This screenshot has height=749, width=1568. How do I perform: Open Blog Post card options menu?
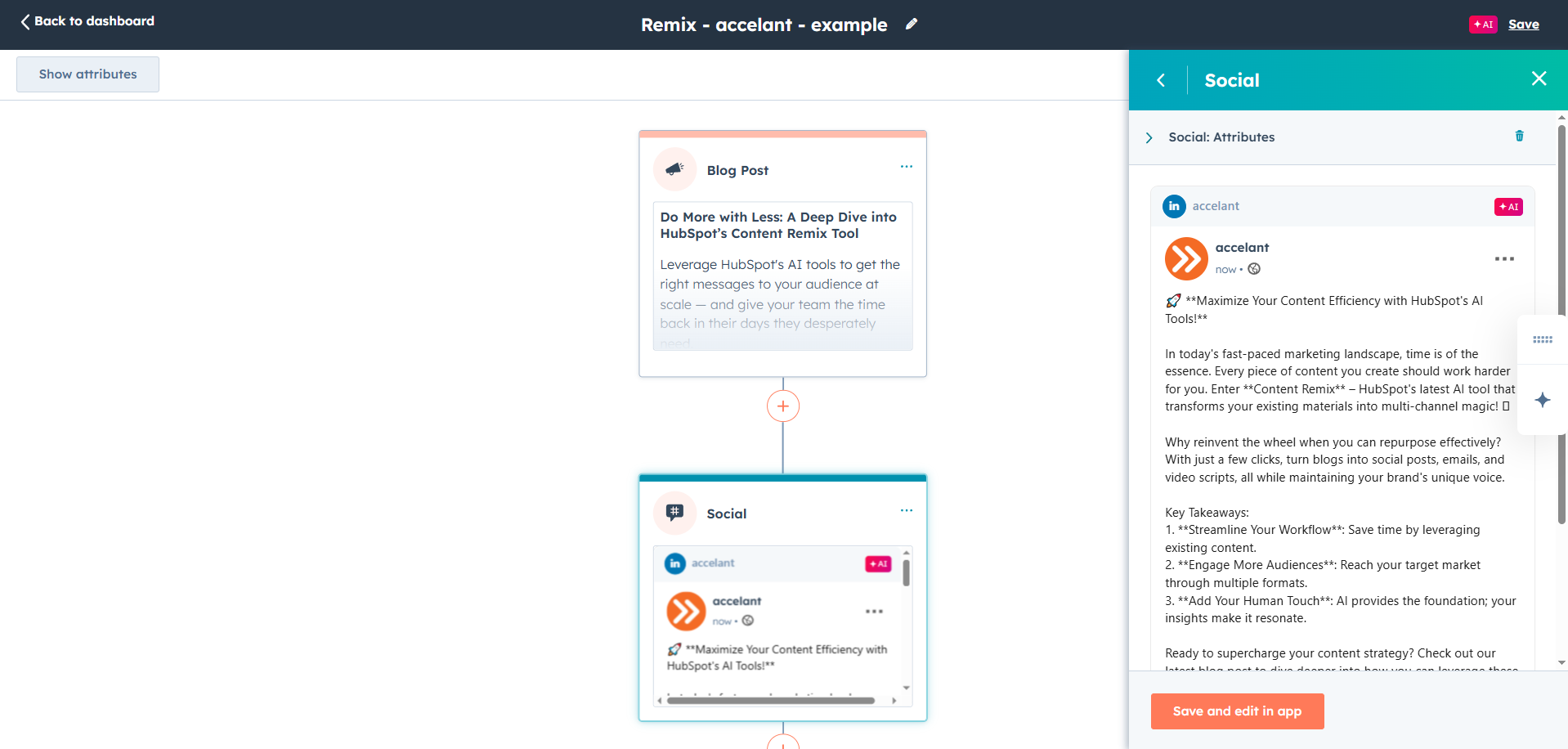tap(907, 167)
